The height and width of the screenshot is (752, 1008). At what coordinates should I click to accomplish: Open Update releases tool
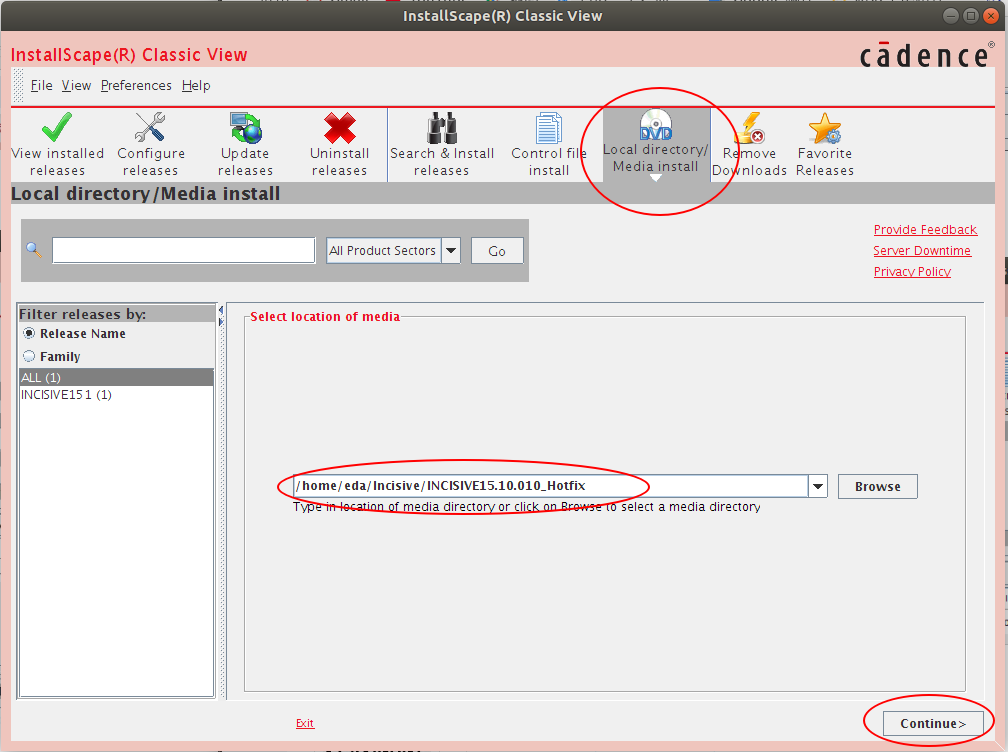pos(245,145)
